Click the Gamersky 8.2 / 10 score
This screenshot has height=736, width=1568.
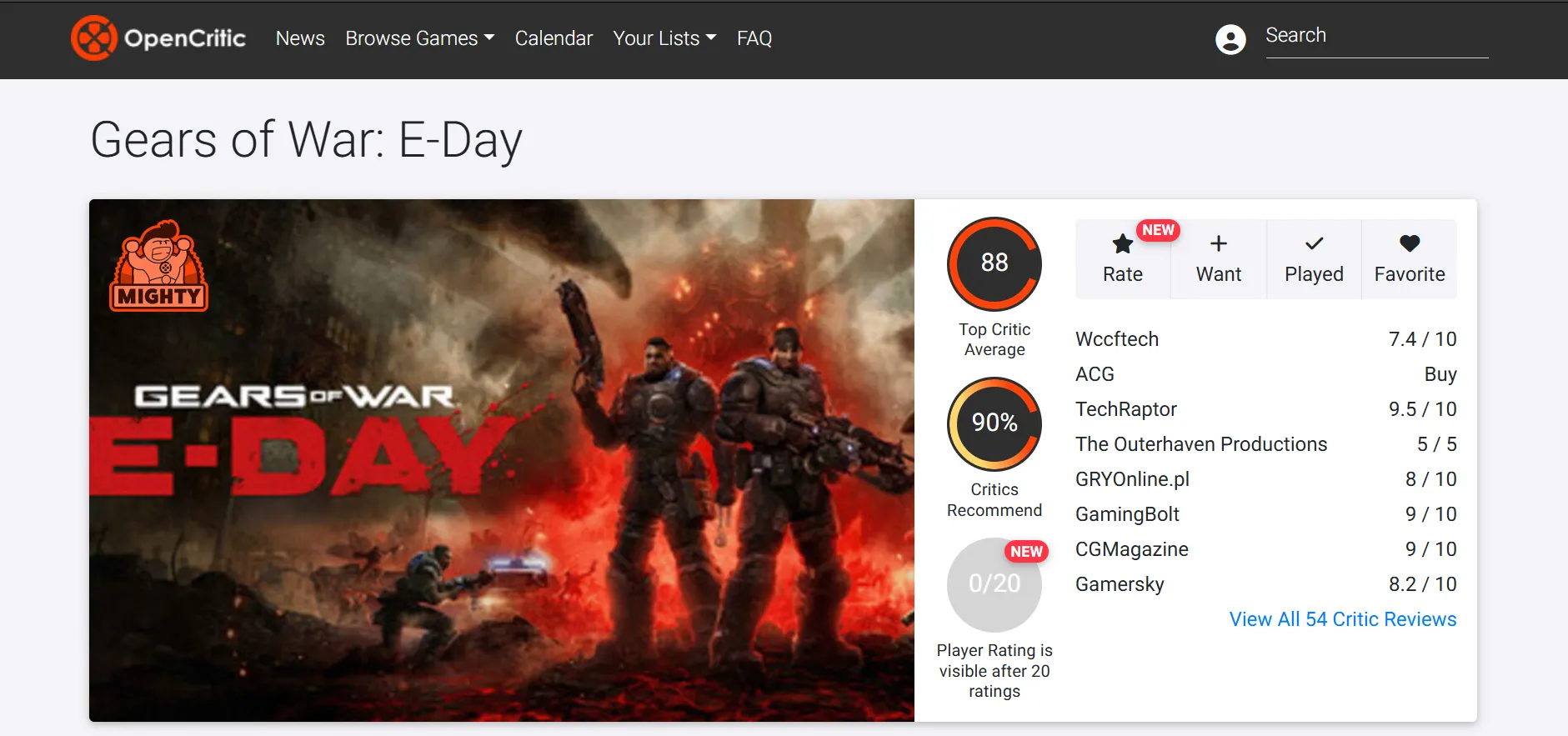click(x=1422, y=584)
